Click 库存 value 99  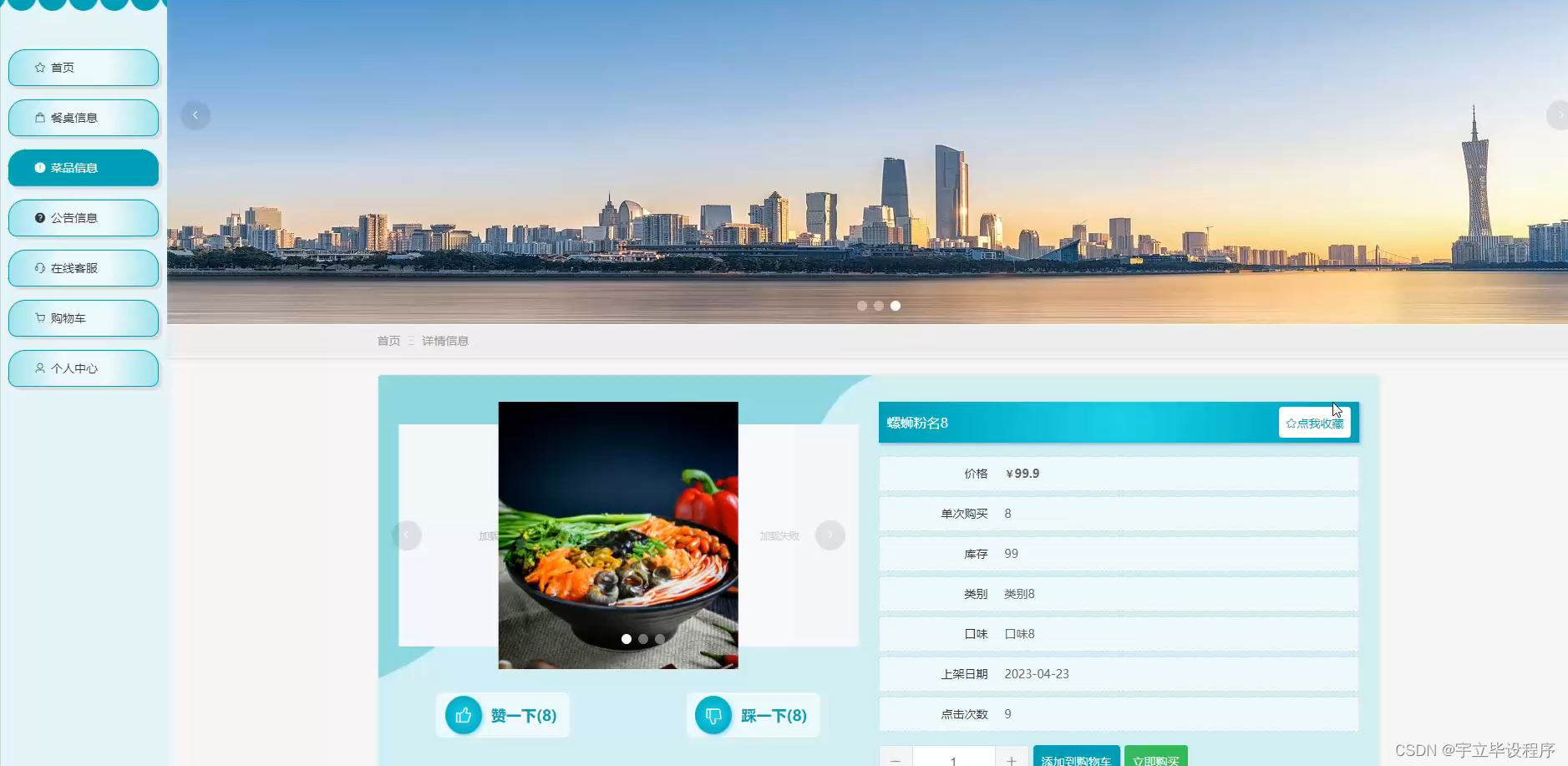click(1011, 554)
